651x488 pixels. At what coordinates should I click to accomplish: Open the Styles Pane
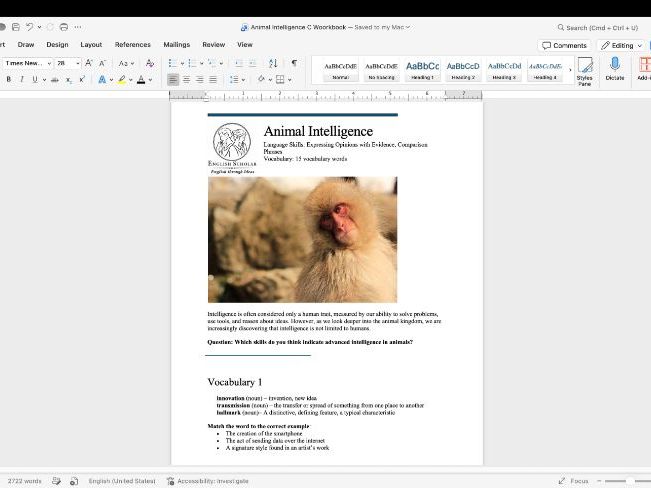click(585, 71)
